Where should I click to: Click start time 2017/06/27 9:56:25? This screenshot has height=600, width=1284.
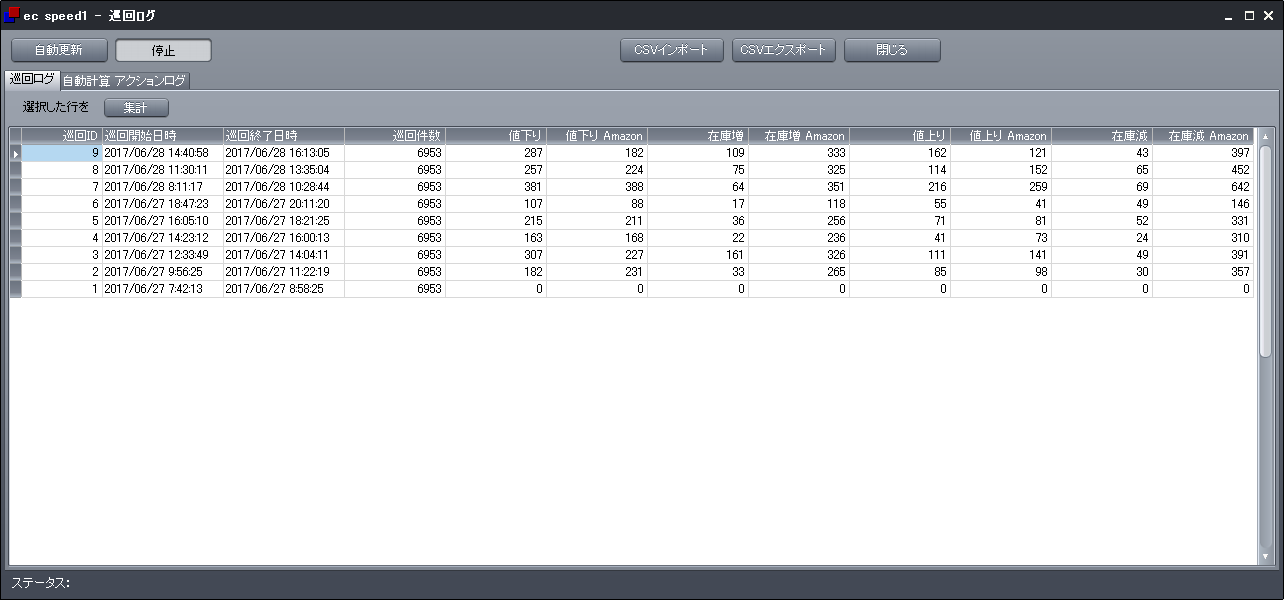(162, 272)
